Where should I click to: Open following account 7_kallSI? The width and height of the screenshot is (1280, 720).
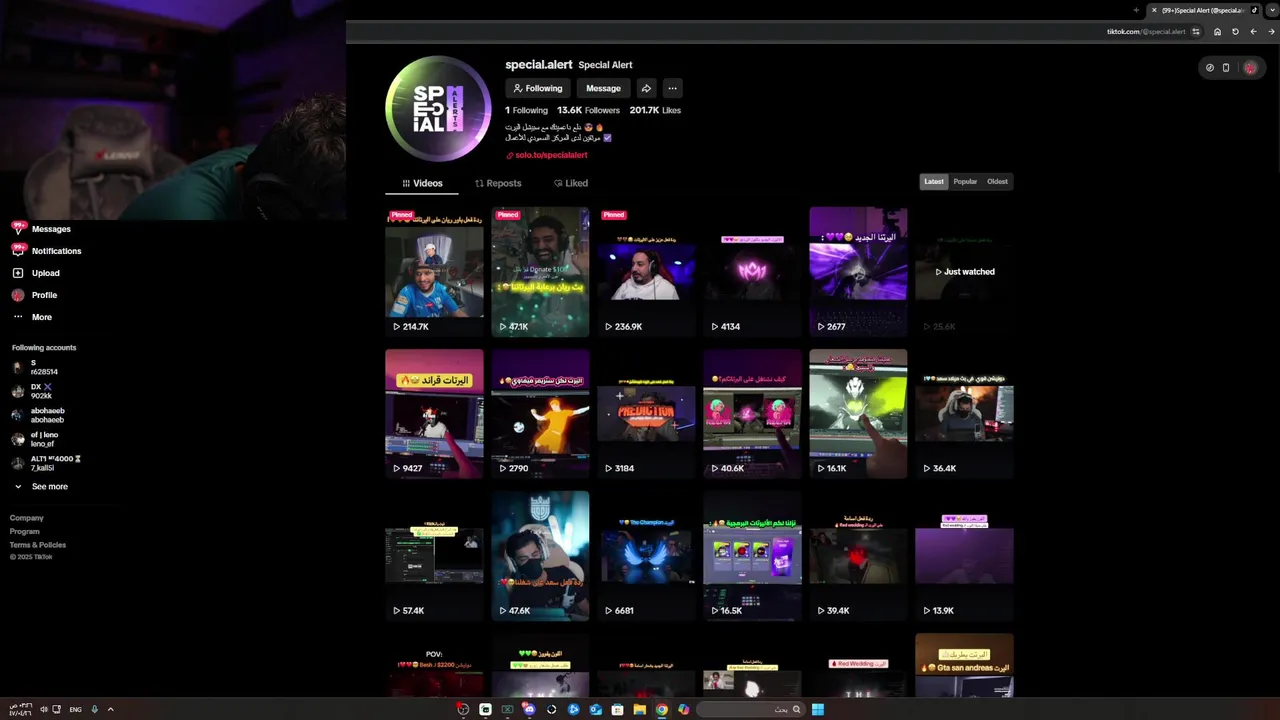click(x=46, y=463)
